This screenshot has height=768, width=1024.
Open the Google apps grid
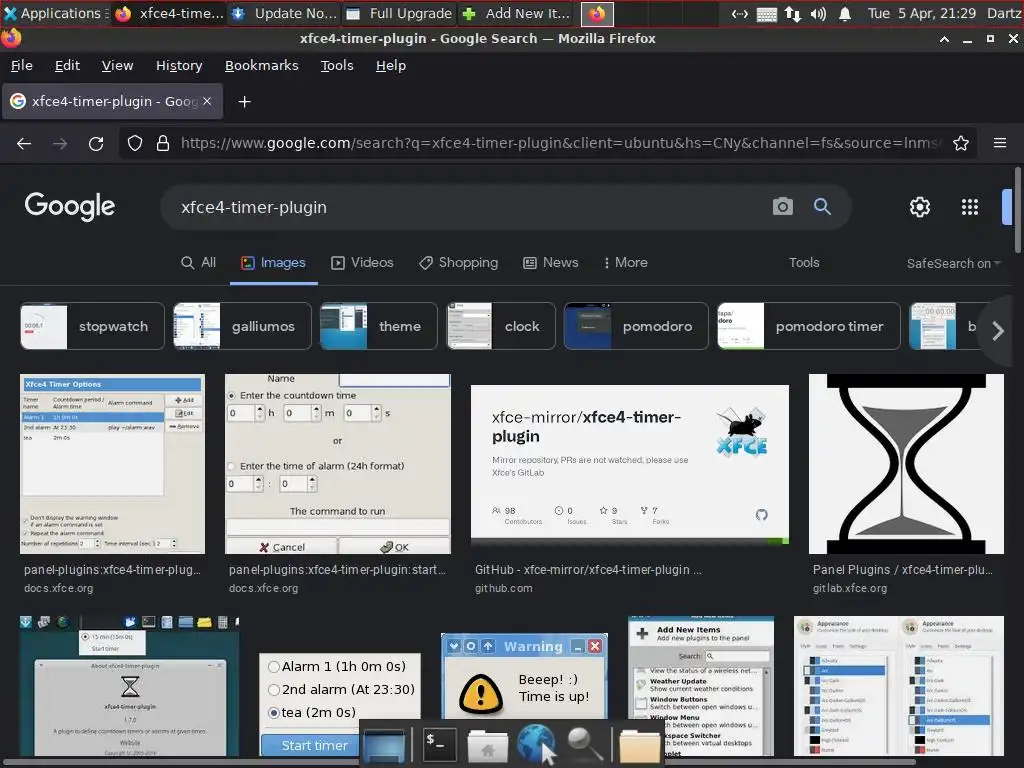pos(970,207)
